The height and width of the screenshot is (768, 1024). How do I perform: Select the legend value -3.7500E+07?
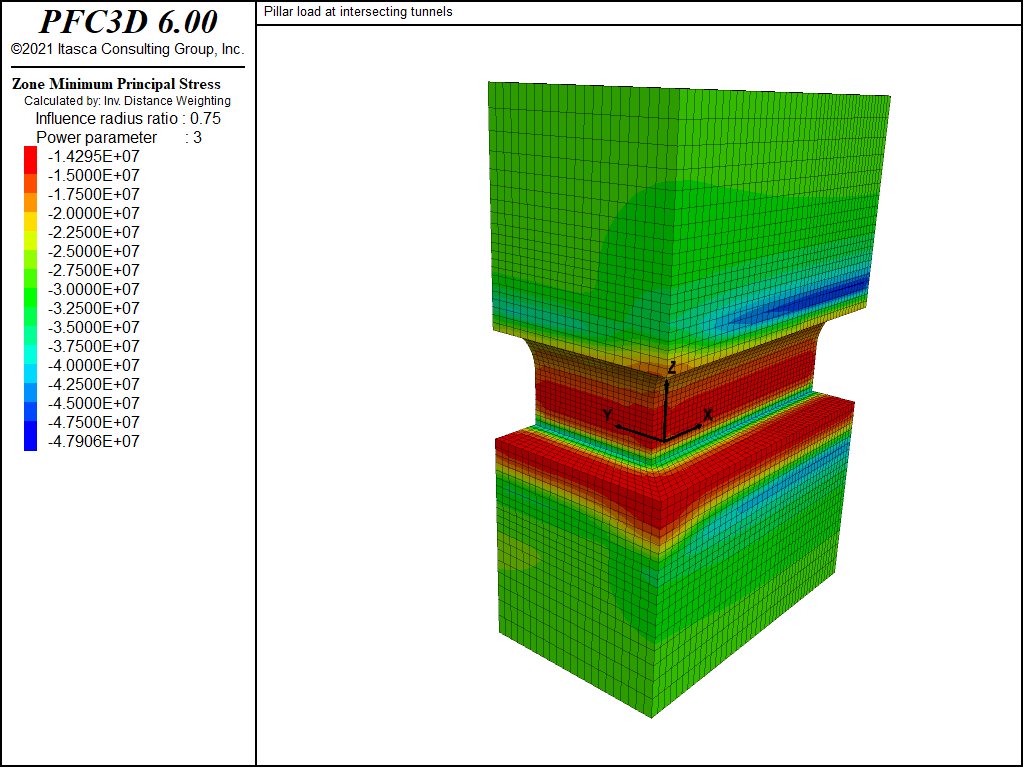(93, 346)
